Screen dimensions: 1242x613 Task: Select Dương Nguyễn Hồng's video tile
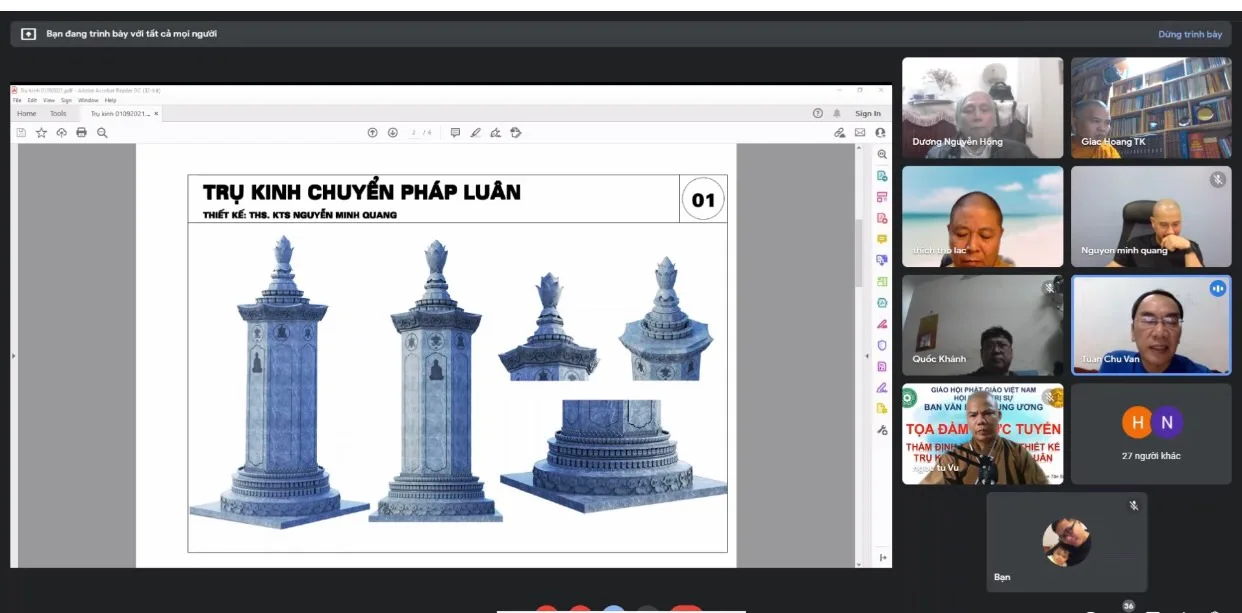pos(983,108)
